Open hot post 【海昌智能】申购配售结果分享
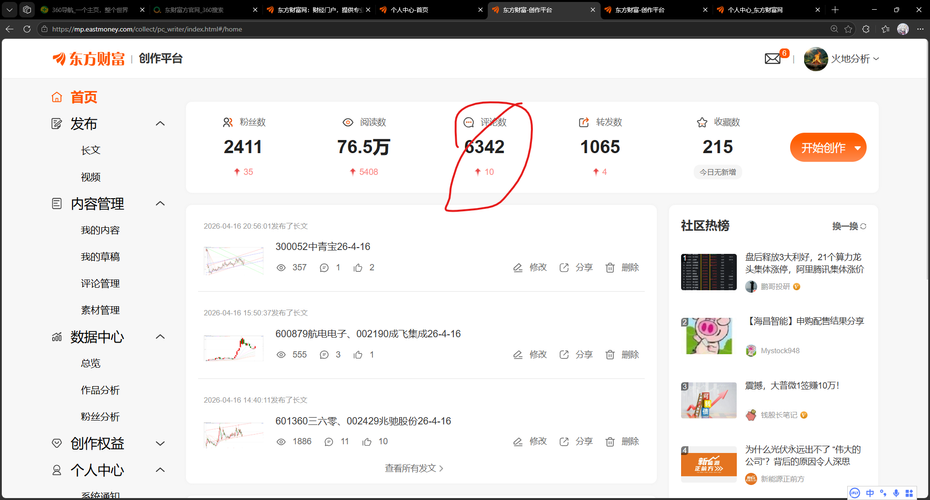 [x=805, y=321]
